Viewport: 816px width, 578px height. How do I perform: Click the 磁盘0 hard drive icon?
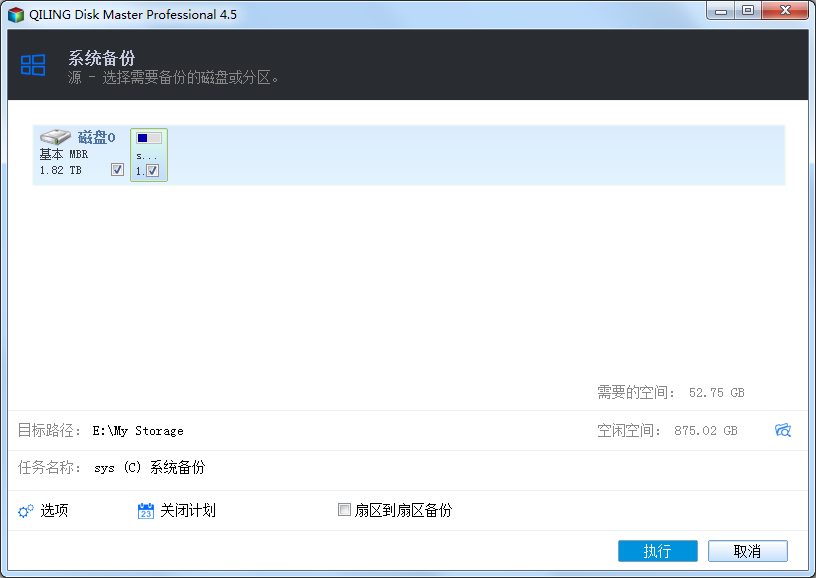(55, 137)
